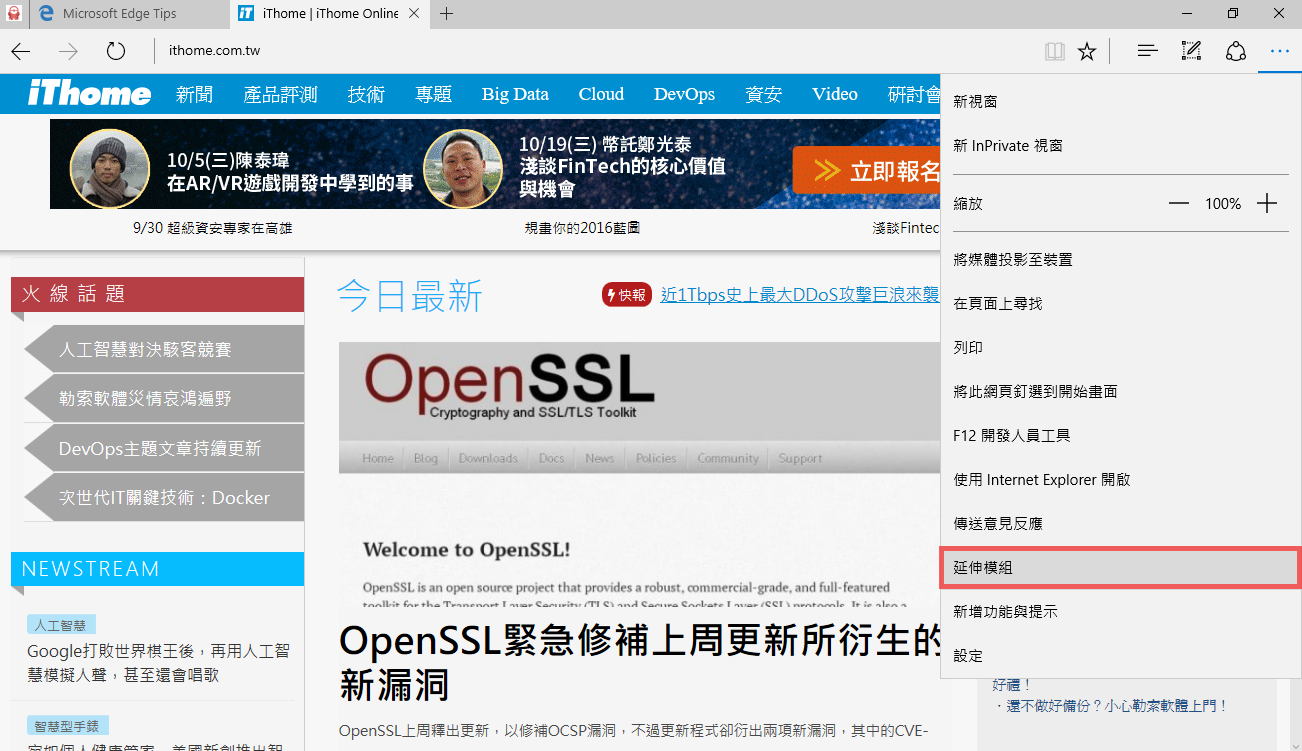Click the Refresh page icon
This screenshot has width=1302, height=751.
pos(116,51)
